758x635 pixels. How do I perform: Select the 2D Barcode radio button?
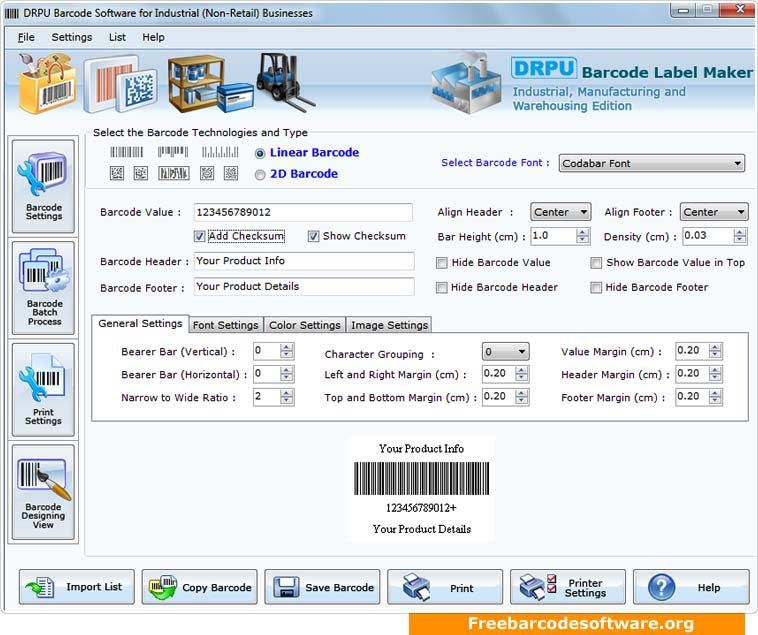(260, 175)
